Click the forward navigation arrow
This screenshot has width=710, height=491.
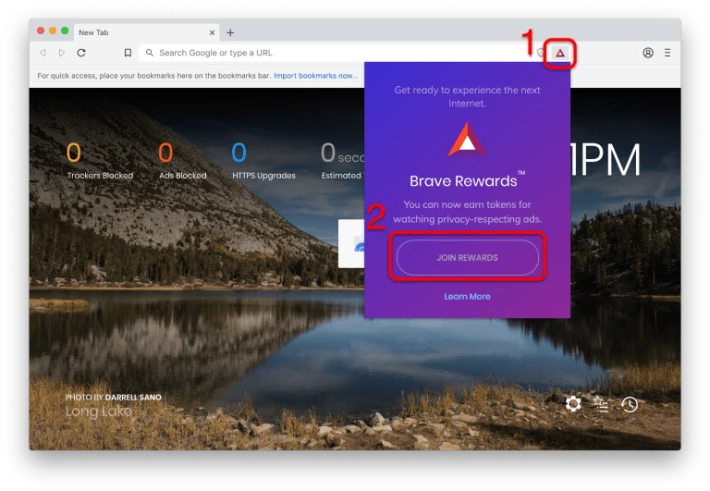62,53
